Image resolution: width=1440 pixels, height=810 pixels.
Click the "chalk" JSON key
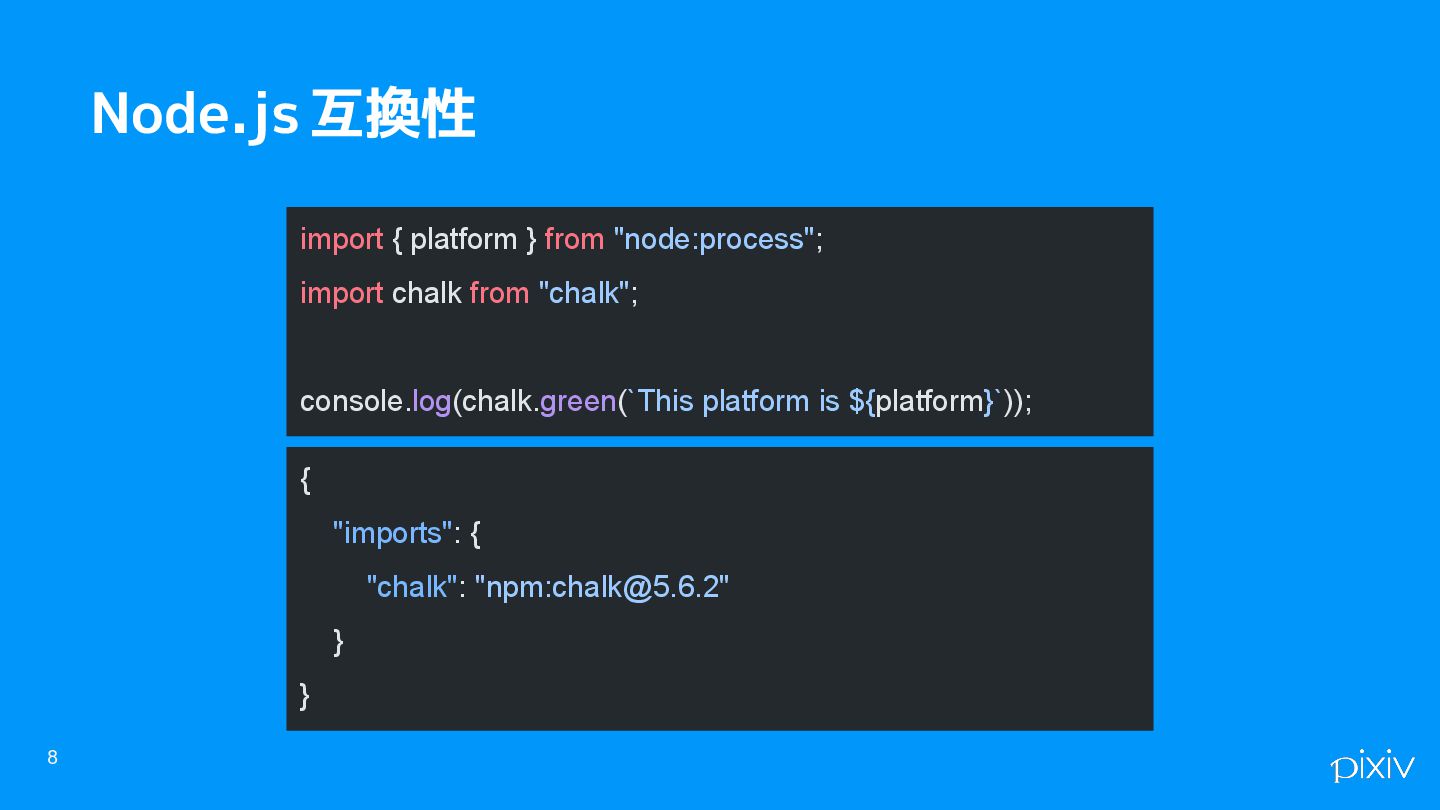tap(412, 587)
